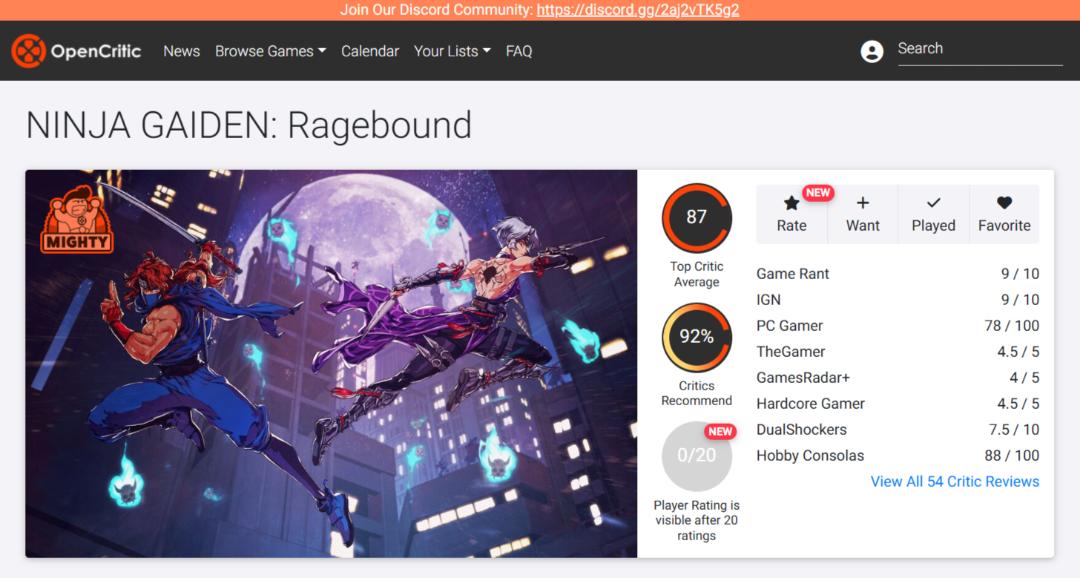Image resolution: width=1080 pixels, height=578 pixels.
Task: Open the Hobby Consolas review
Action: pos(810,455)
